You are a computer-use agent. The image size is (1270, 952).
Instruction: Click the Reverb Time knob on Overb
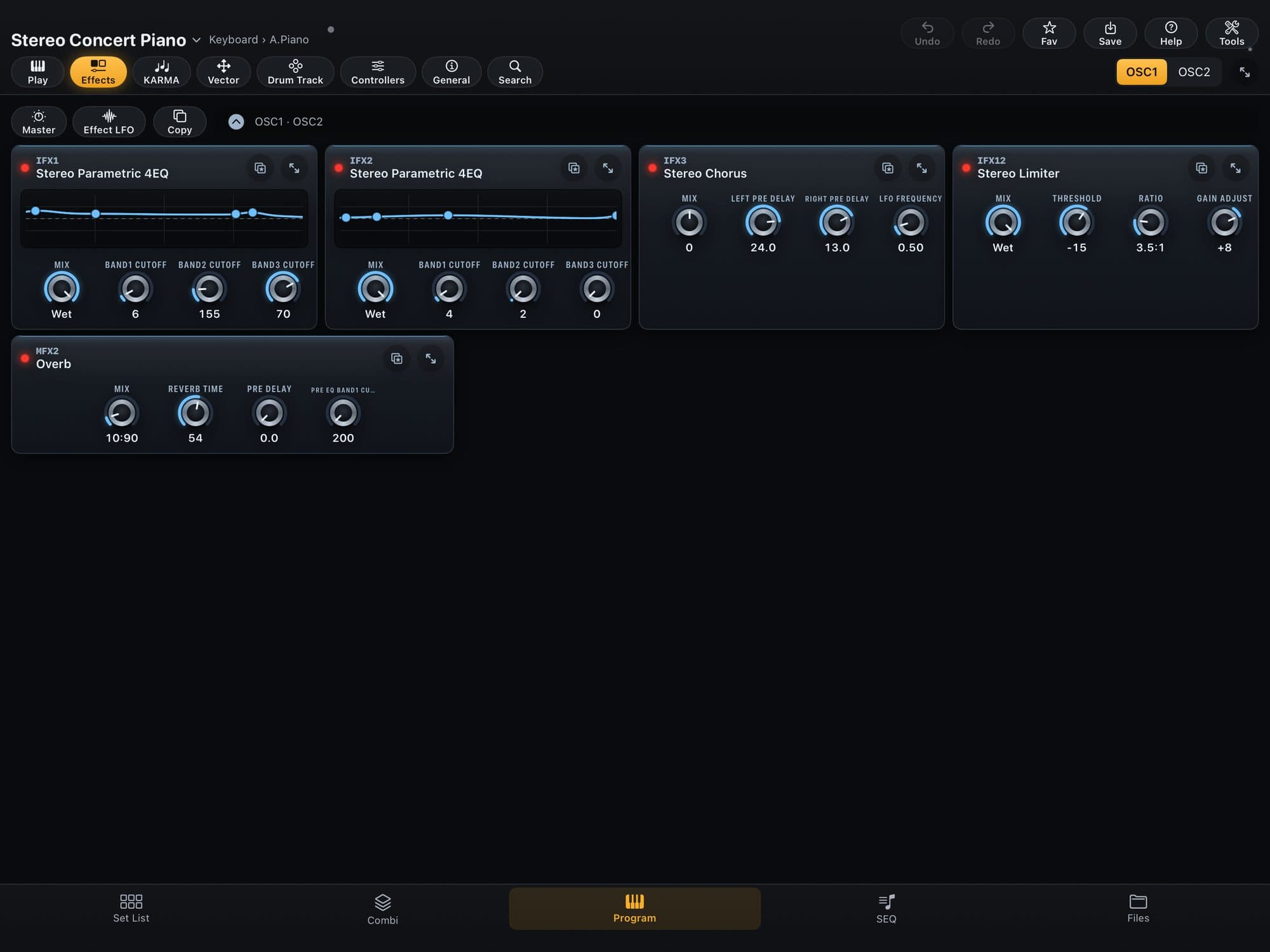(x=195, y=413)
